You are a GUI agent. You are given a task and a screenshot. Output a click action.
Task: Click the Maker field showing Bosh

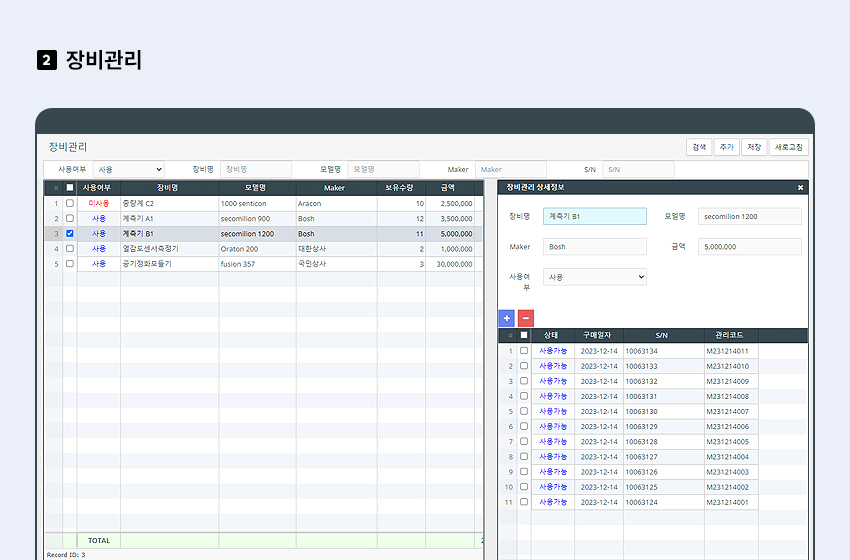(x=595, y=247)
